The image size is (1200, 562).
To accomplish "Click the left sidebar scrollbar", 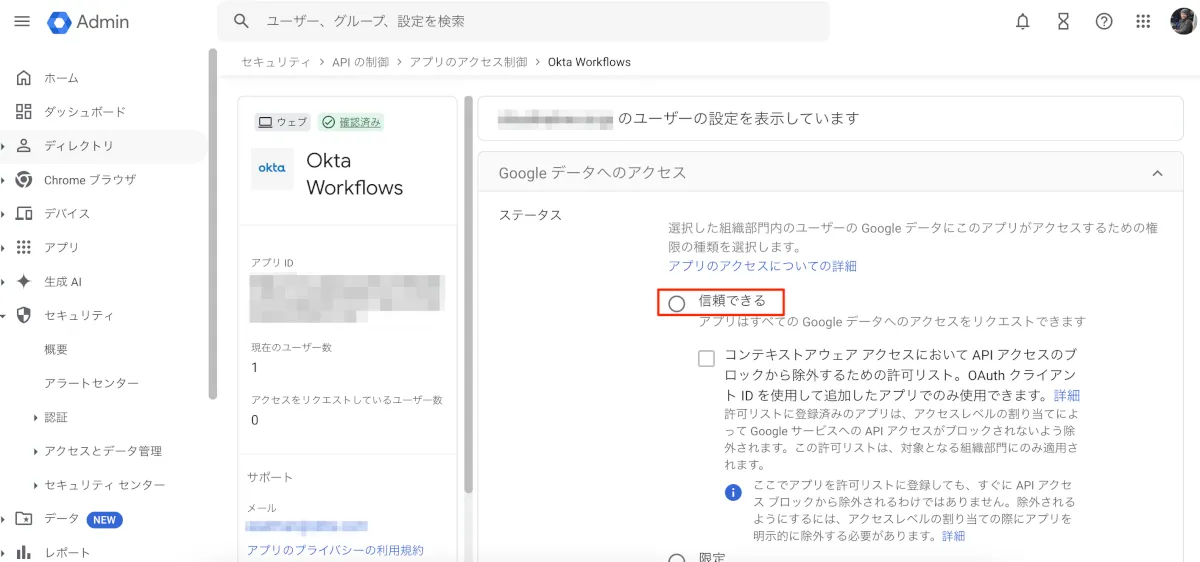I will [212, 225].
